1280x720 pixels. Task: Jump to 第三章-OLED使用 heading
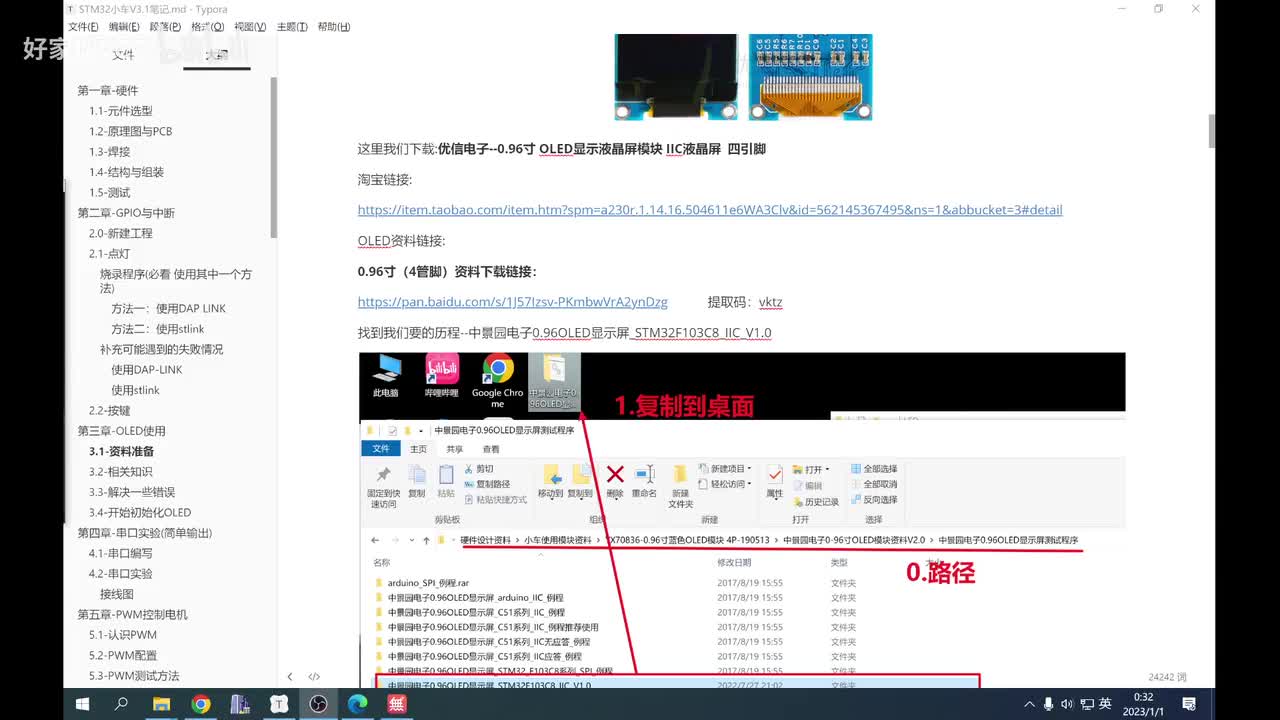(121, 431)
